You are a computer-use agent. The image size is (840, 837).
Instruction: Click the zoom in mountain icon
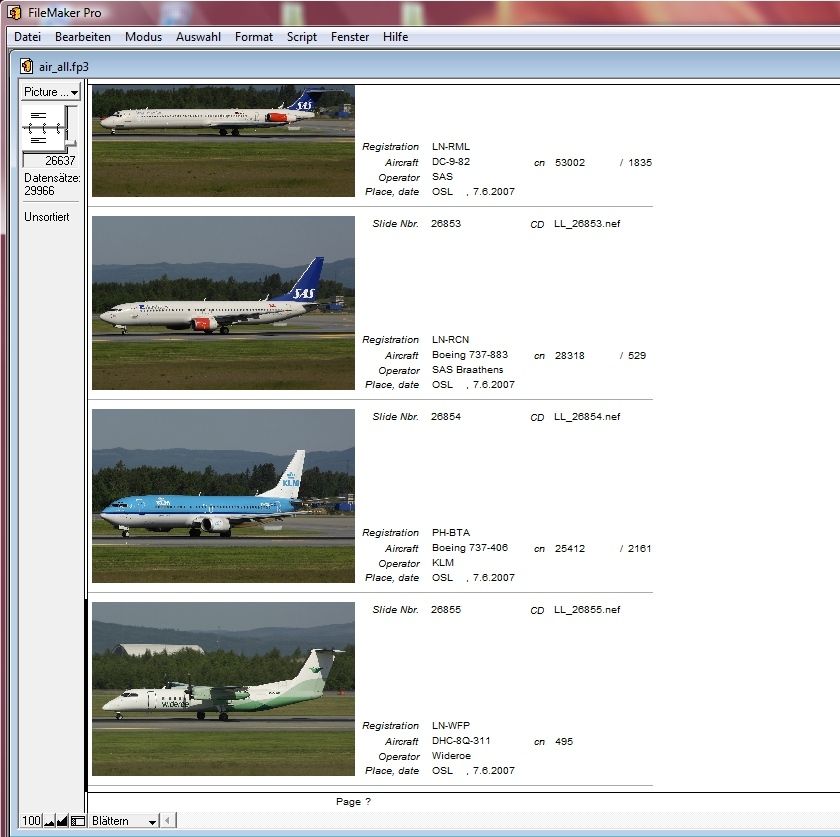click(x=63, y=821)
